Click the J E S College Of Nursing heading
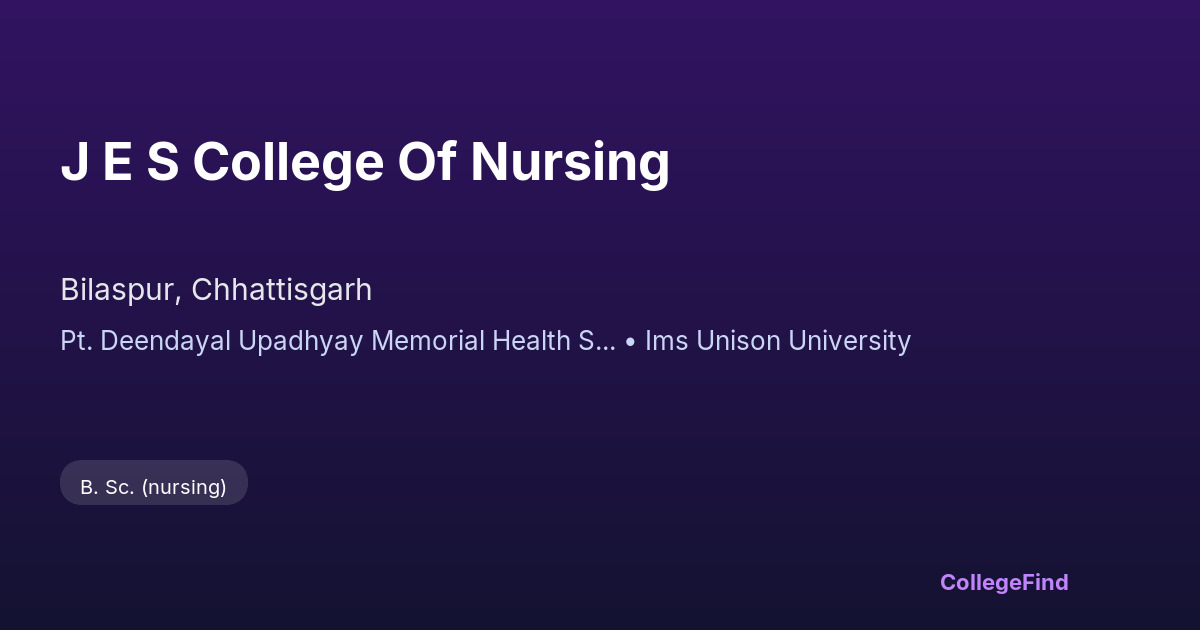1200x630 pixels. (365, 162)
